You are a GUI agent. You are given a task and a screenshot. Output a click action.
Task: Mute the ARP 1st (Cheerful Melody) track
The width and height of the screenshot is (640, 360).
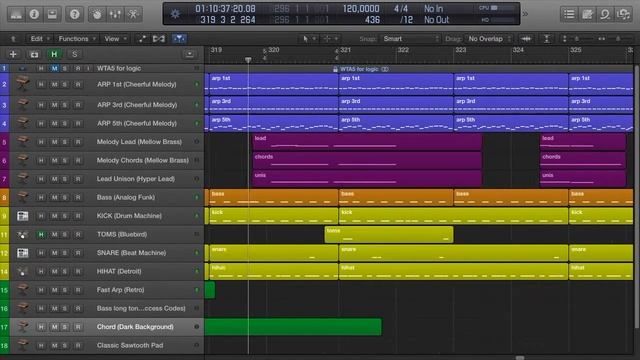coord(54,84)
